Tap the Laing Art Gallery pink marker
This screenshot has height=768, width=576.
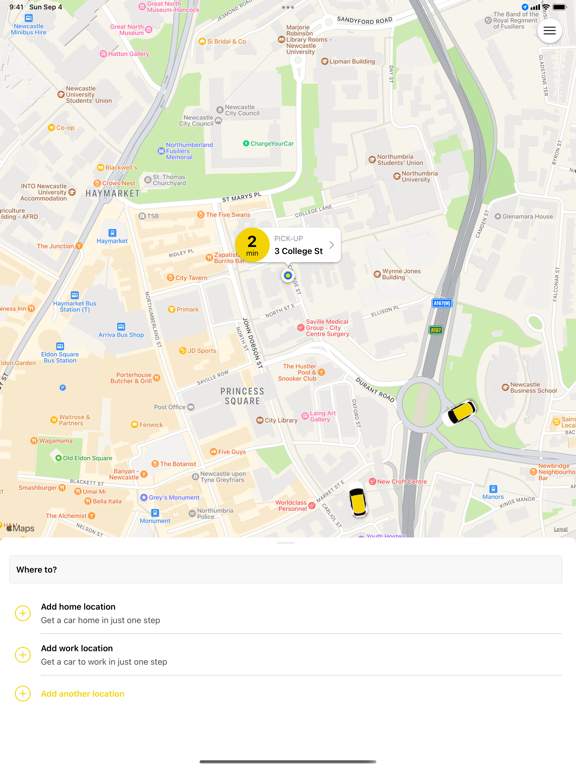[305, 416]
